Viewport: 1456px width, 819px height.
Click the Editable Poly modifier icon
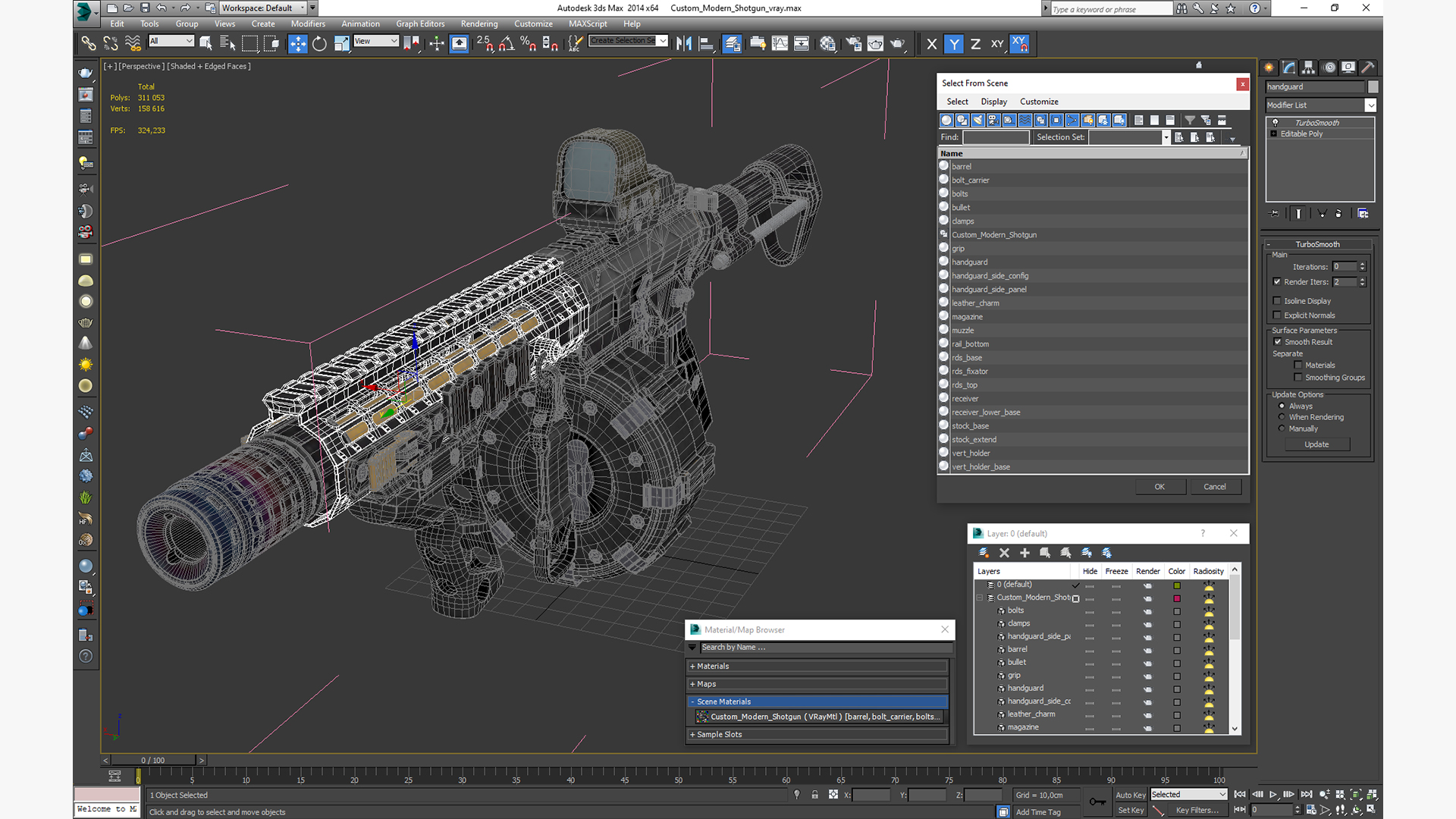[x=1277, y=133]
